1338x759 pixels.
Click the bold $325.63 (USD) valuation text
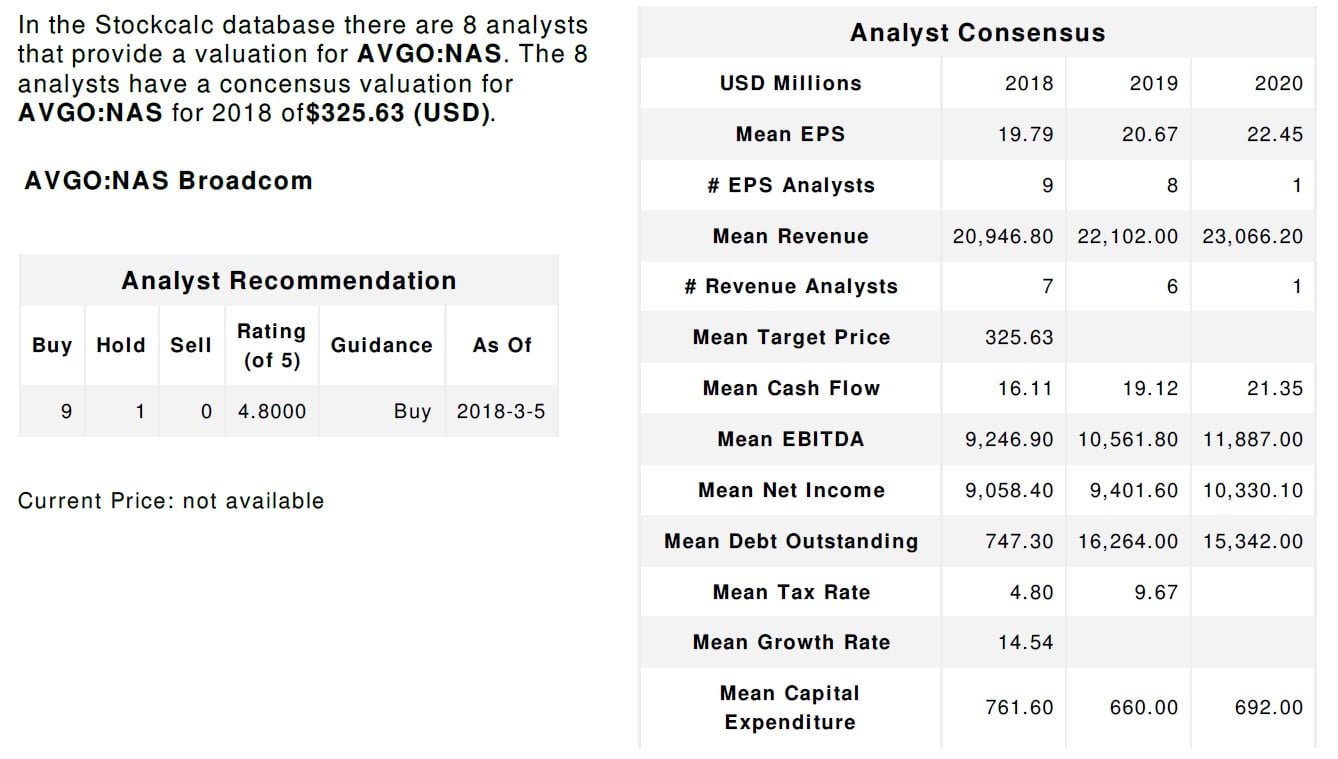point(400,111)
